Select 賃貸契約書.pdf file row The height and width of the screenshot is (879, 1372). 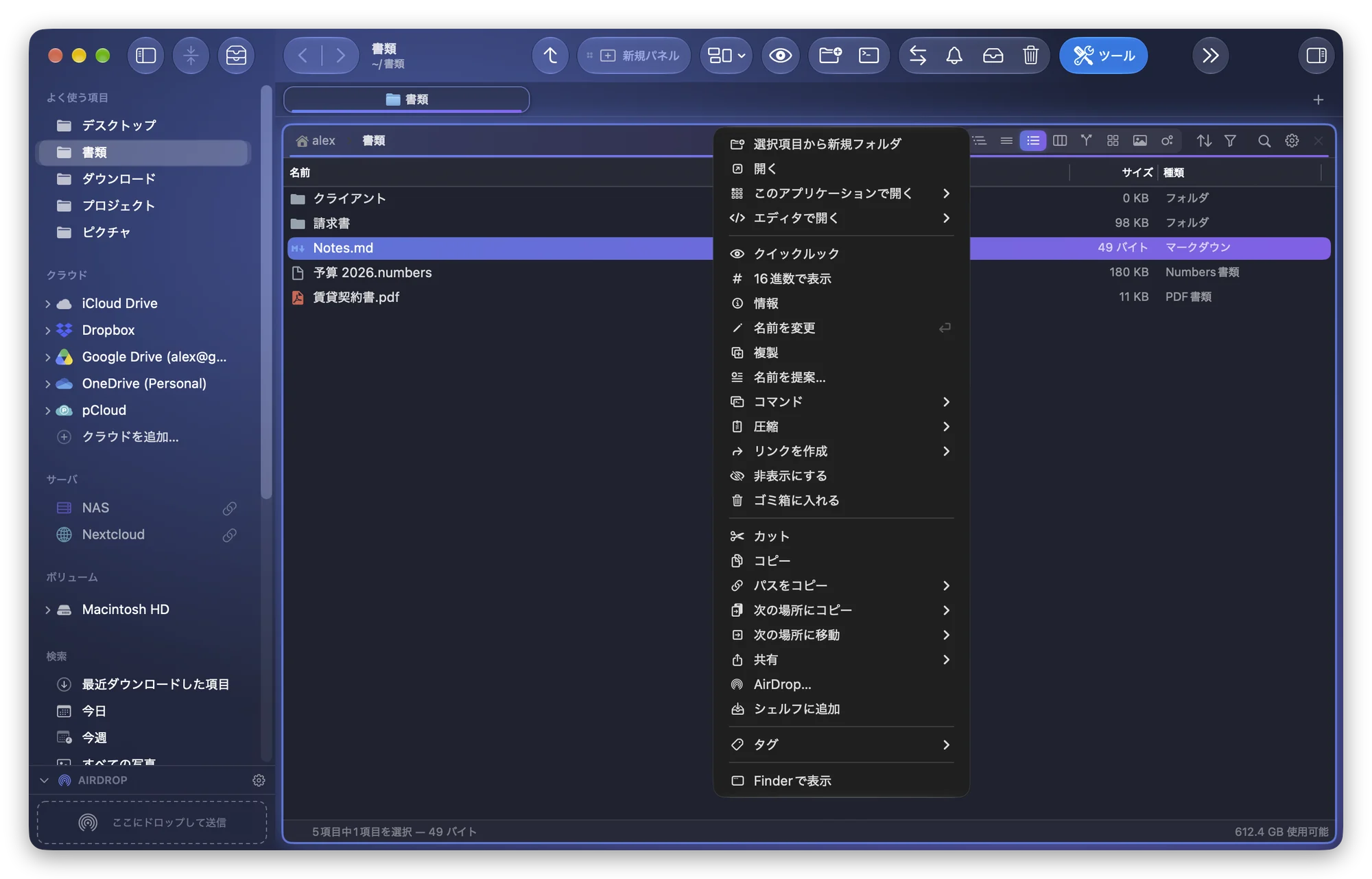[x=809, y=297]
